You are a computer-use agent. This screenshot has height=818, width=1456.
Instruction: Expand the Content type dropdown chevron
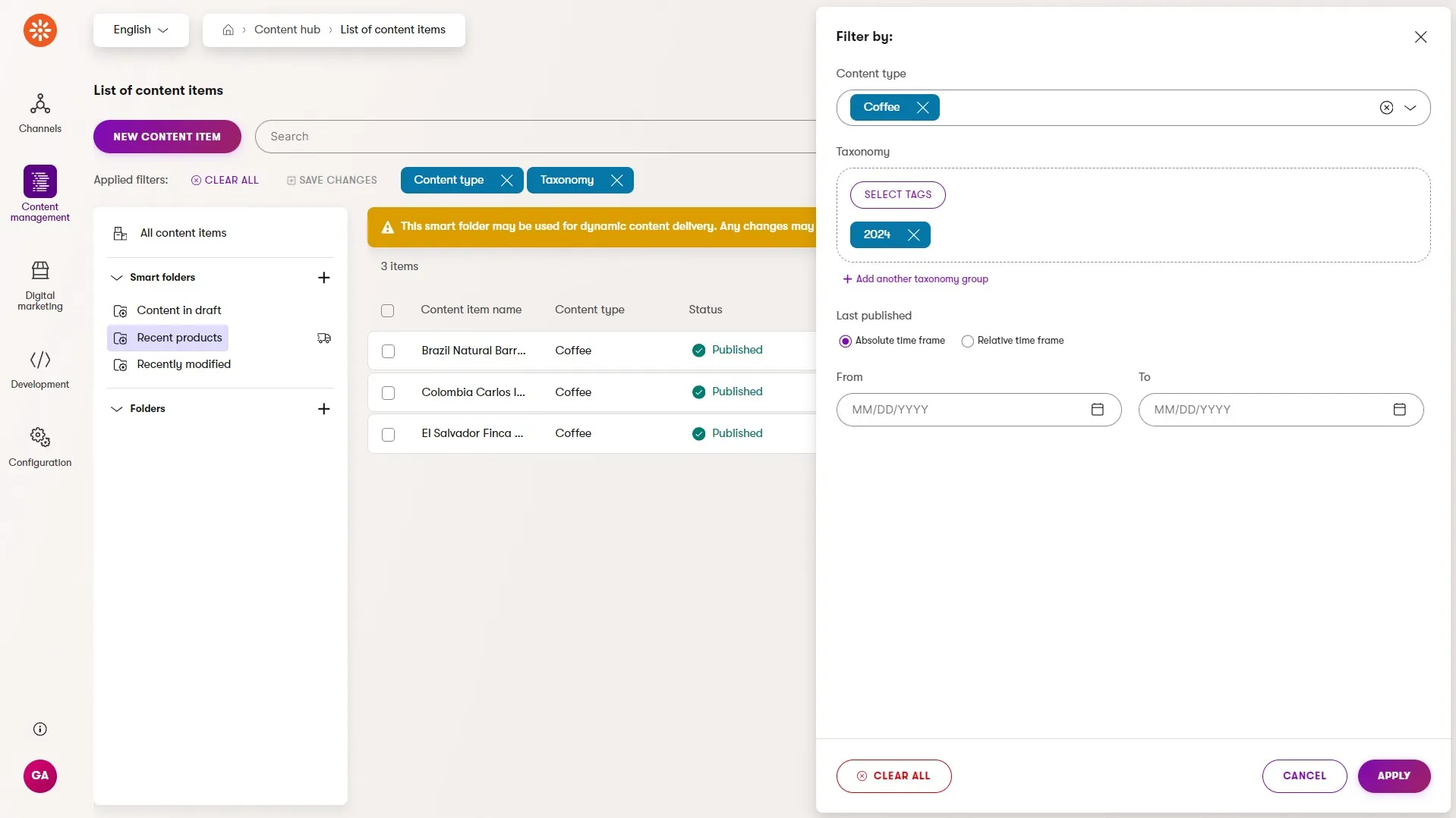coord(1410,107)
